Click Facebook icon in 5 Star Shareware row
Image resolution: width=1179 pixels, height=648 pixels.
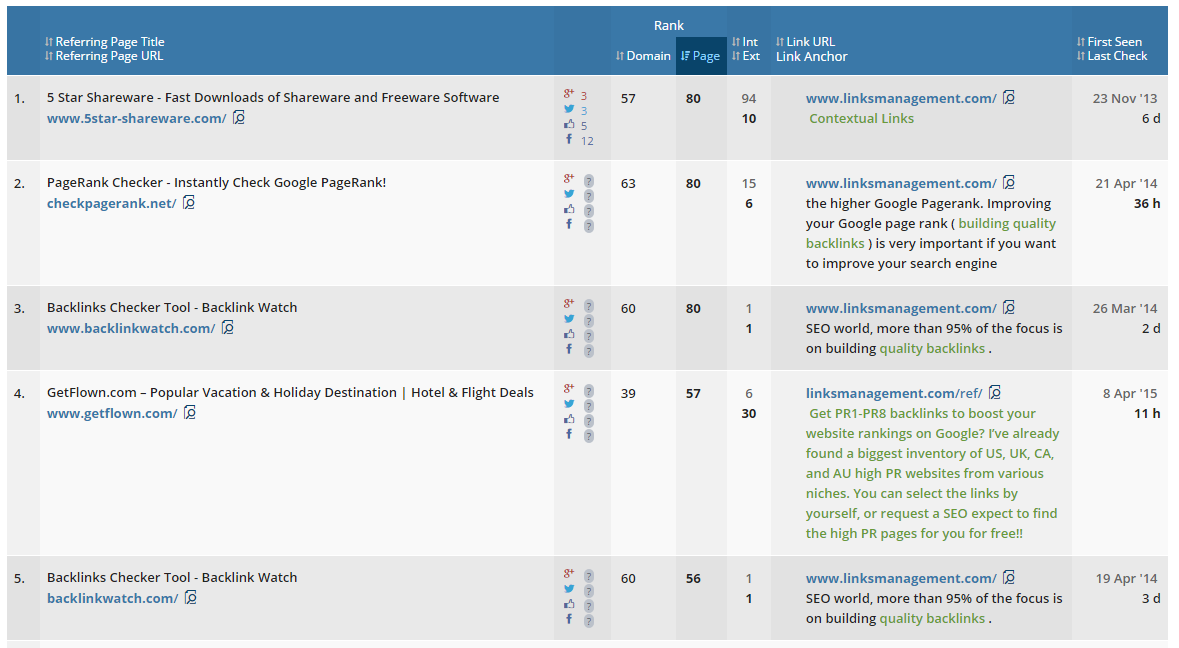tap(569, 139)
